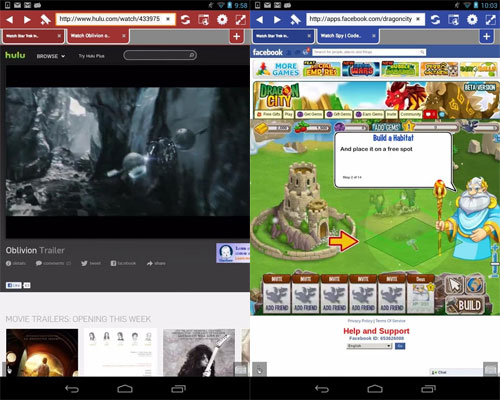Focus the hulu.com address bar
This screenshot has height=400, width=500.
[115, 19]
